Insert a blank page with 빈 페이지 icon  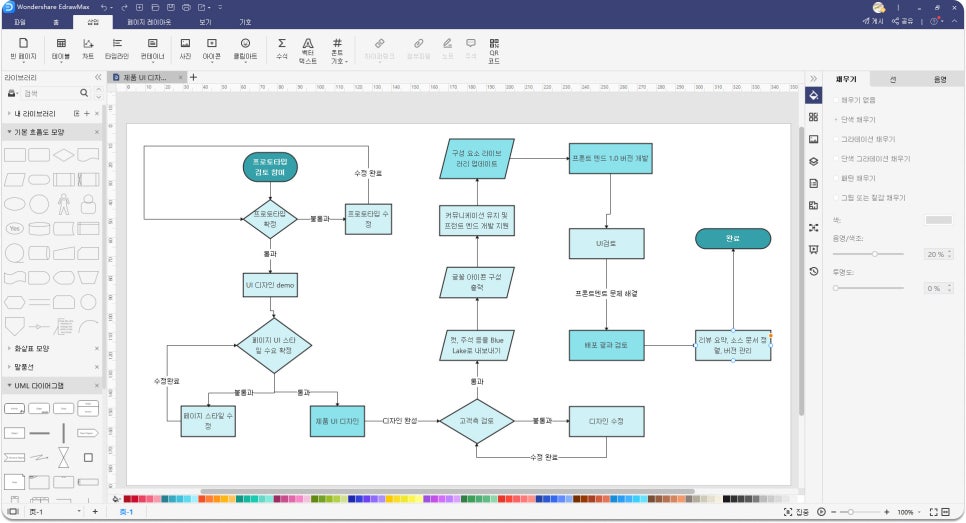[x=23, y=49]
